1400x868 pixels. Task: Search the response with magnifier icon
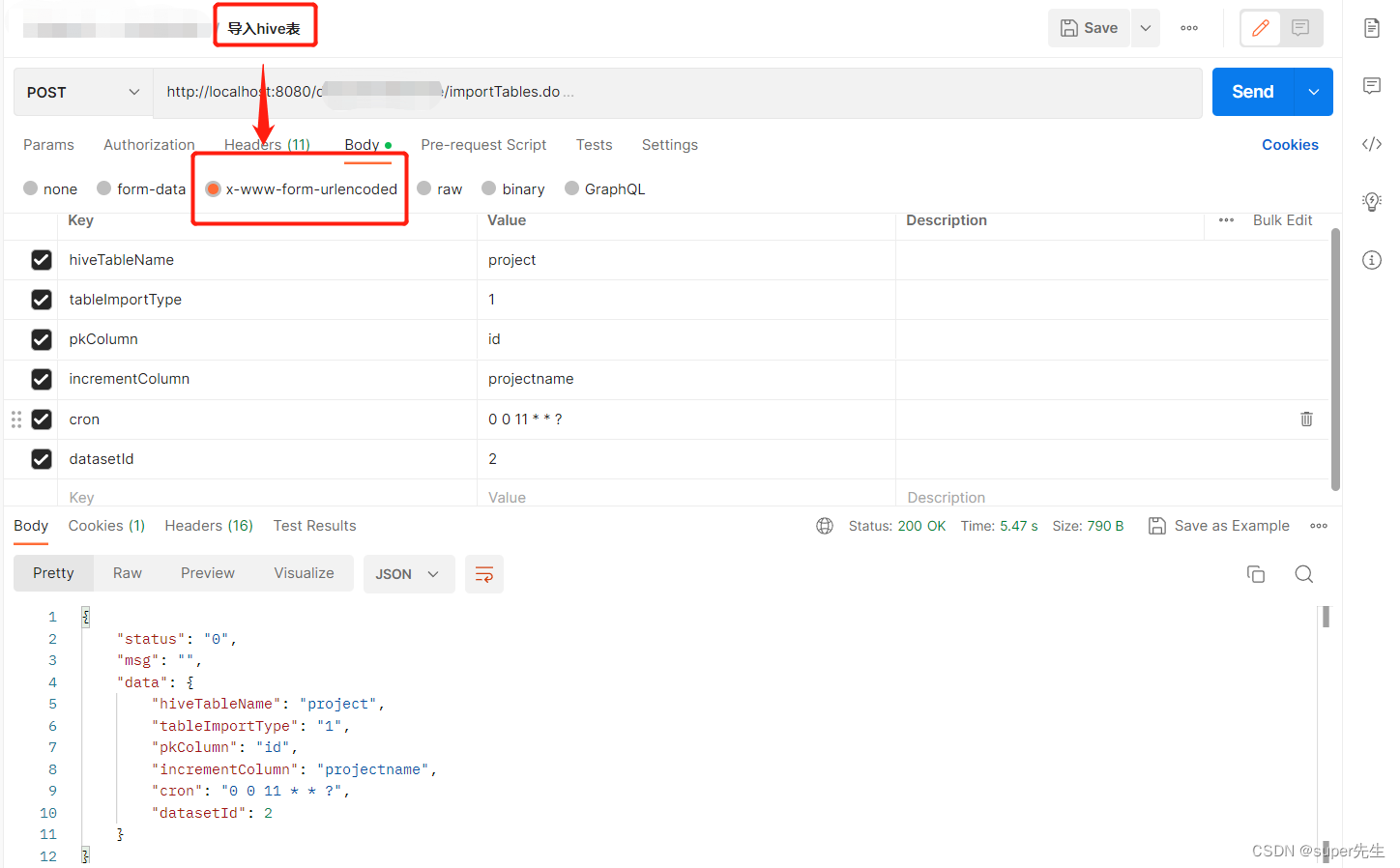pyautogui.click(x=1303, y=574)
